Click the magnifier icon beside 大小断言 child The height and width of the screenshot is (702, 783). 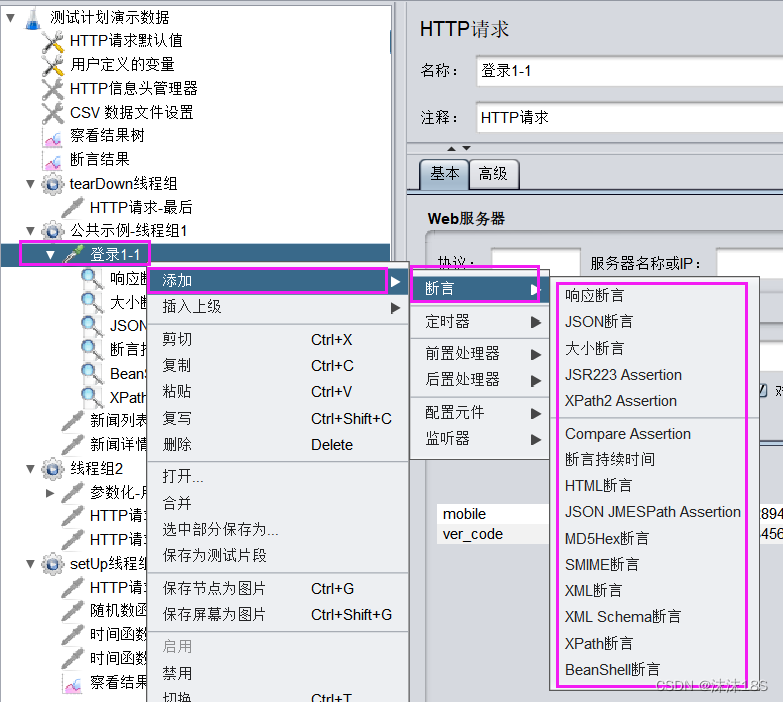tap(92, 302)
